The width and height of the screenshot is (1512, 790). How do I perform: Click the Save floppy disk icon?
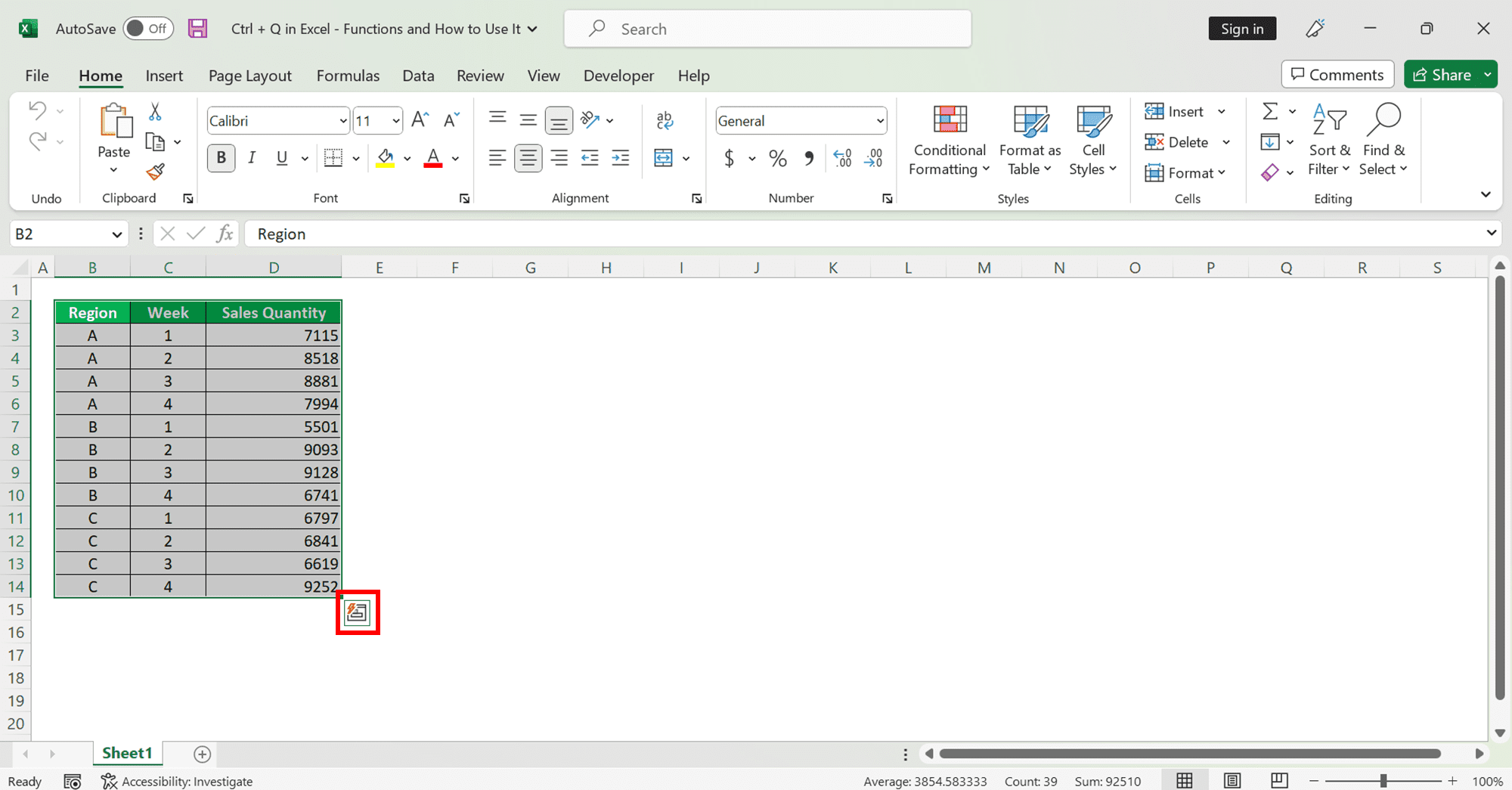coord(197,29)
